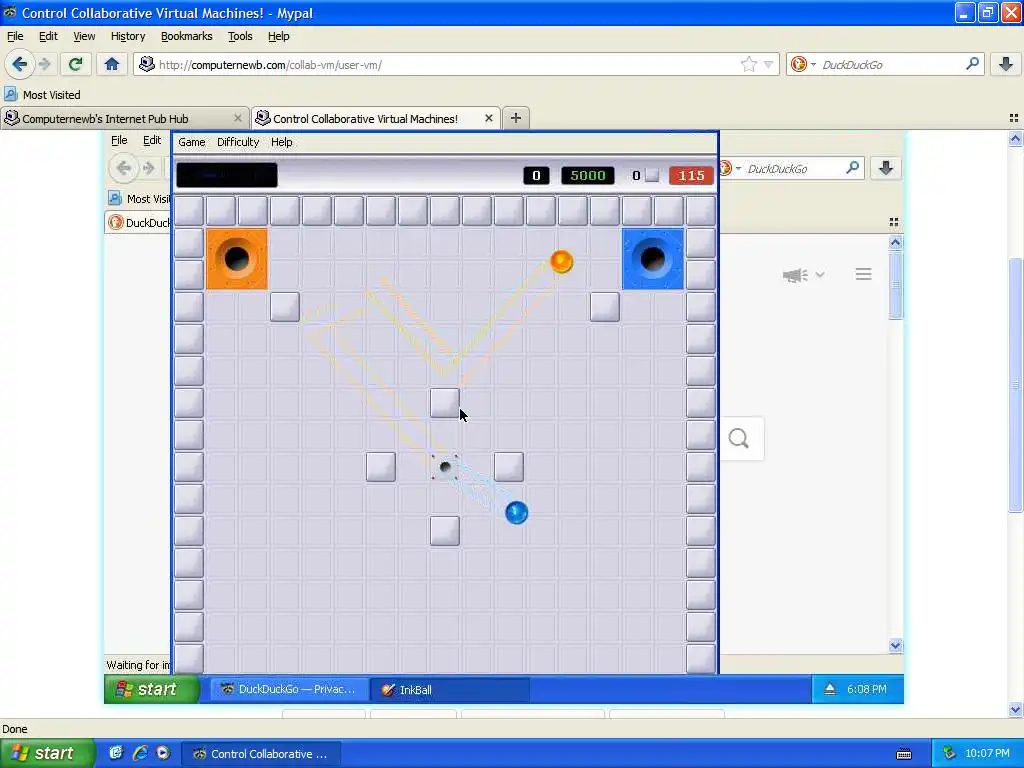This screenshot has height=768, width=1024.
Task: Open the VM browser downloads arrow
Action: pos(886,168)
